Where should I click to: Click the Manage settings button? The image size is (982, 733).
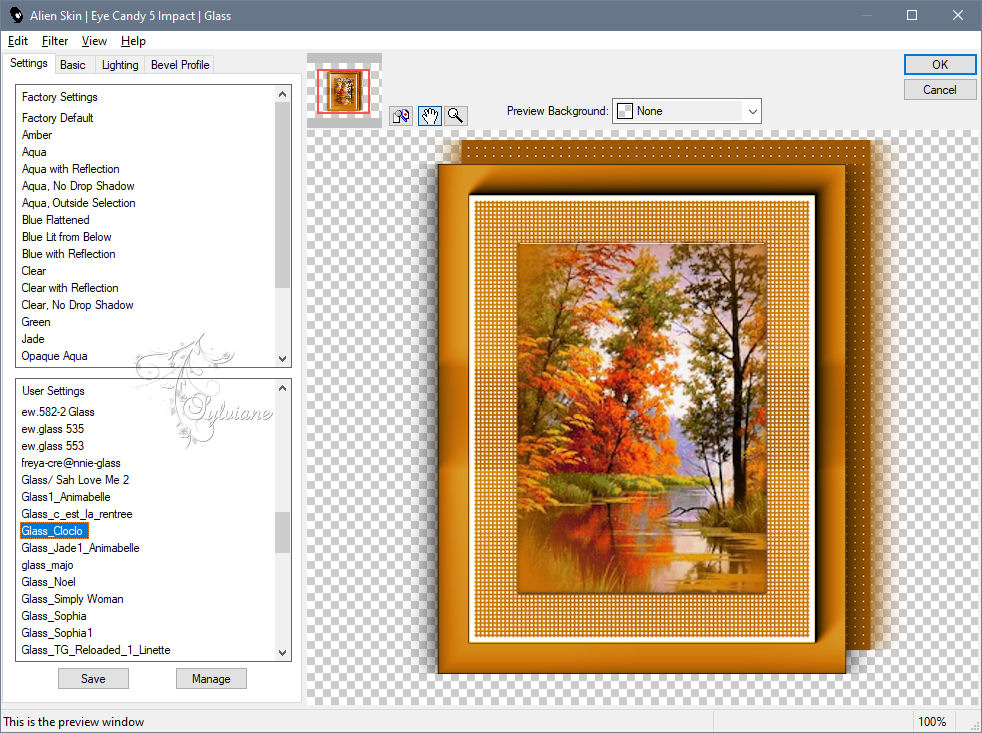(211, 678)
